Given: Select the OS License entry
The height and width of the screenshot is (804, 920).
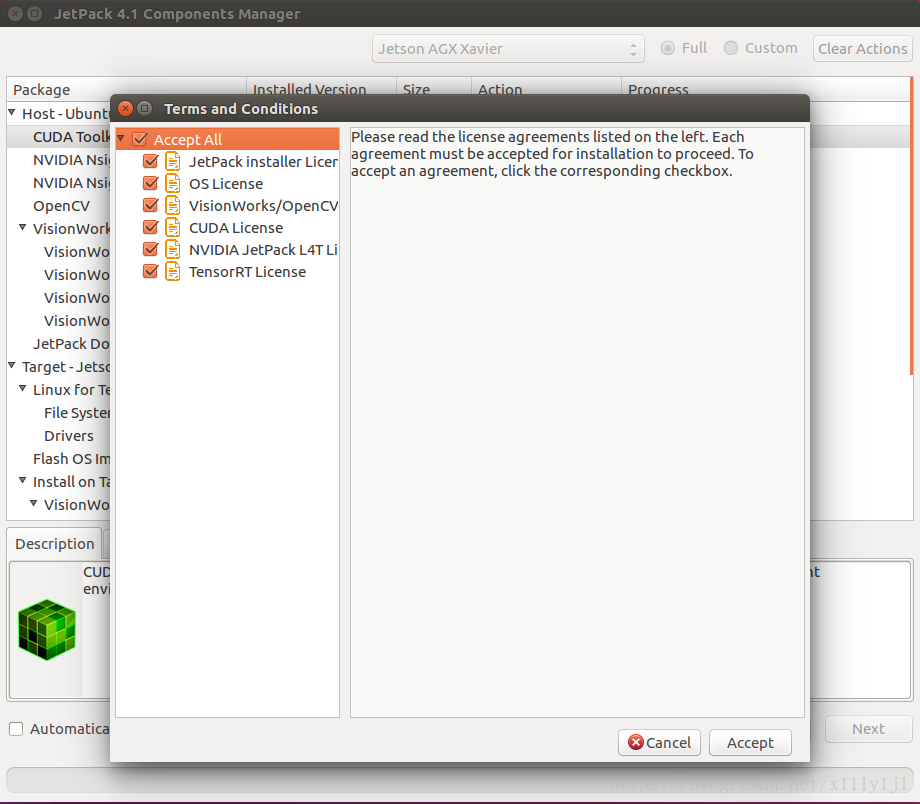Looking at the screenshot, I should tap(226, 184).
